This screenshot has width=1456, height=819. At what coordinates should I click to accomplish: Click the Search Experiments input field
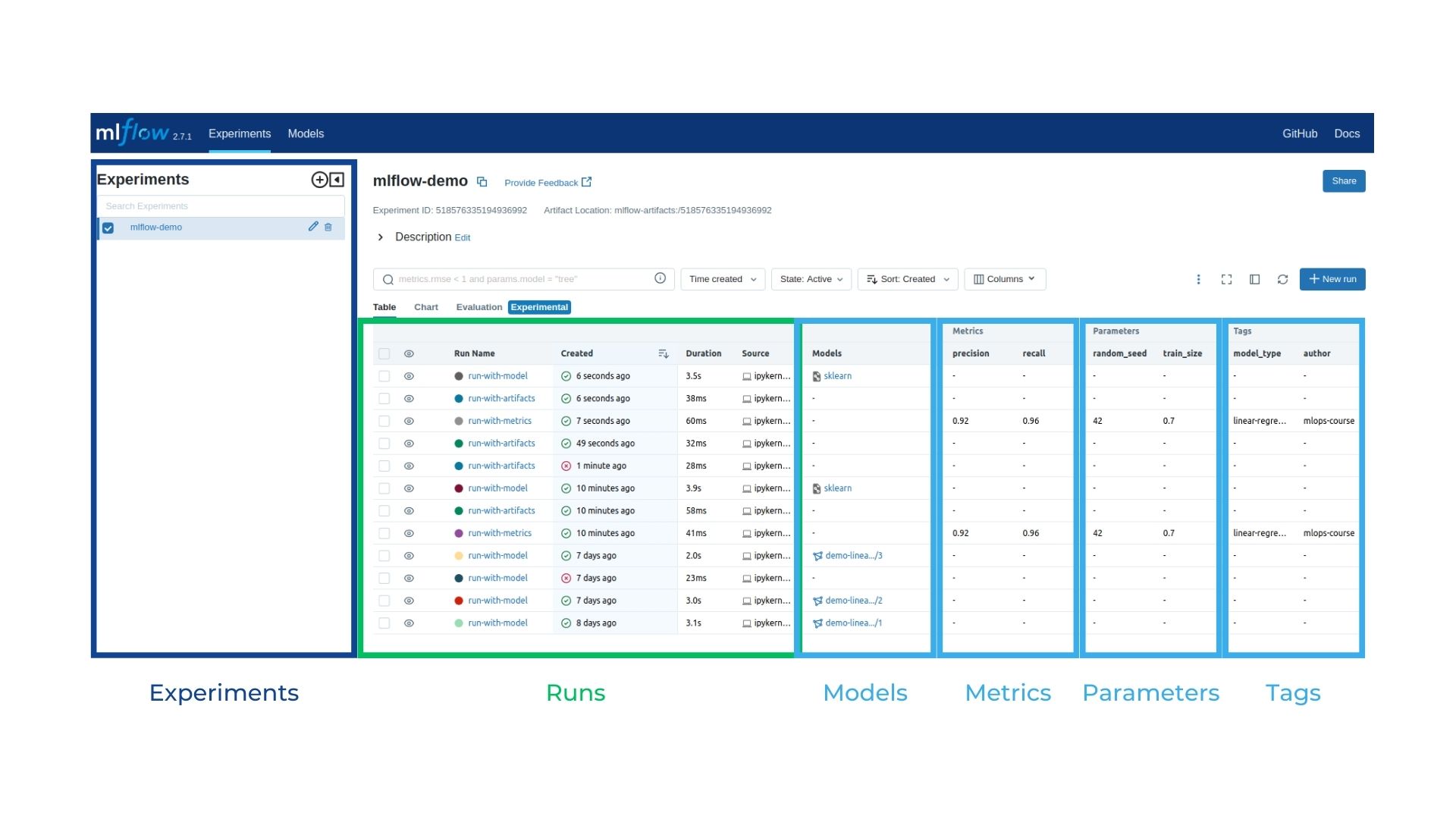pos(220,206)
